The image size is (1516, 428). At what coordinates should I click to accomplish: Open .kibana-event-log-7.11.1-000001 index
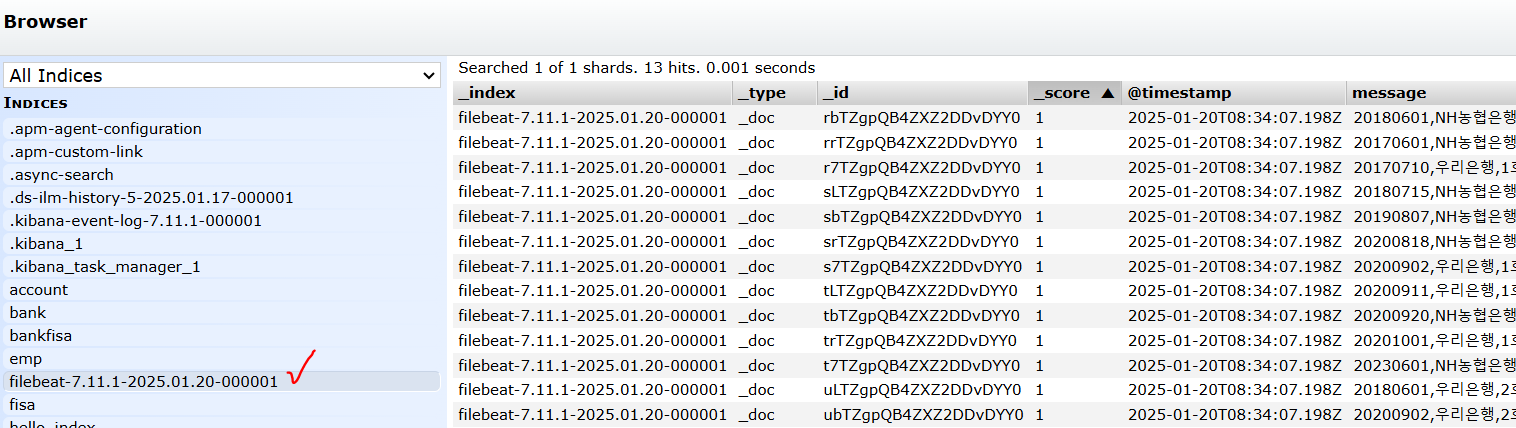tap(135, 221)
